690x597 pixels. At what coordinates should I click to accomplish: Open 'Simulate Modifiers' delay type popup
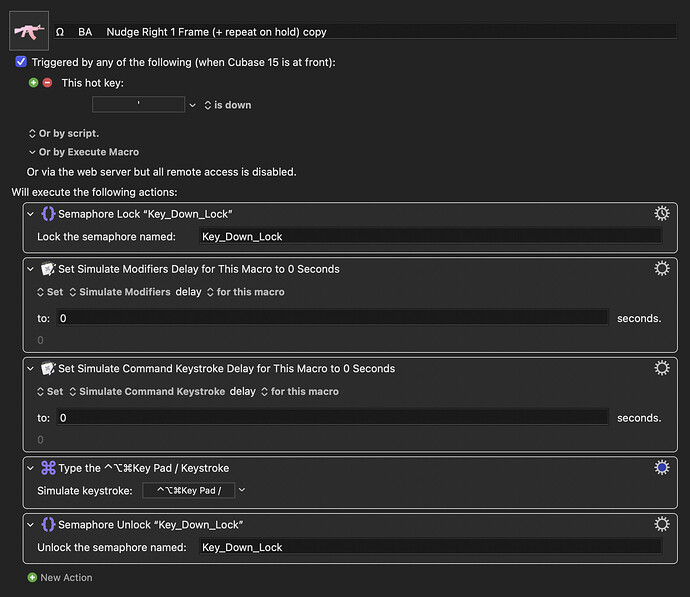(x=120, y=292)
